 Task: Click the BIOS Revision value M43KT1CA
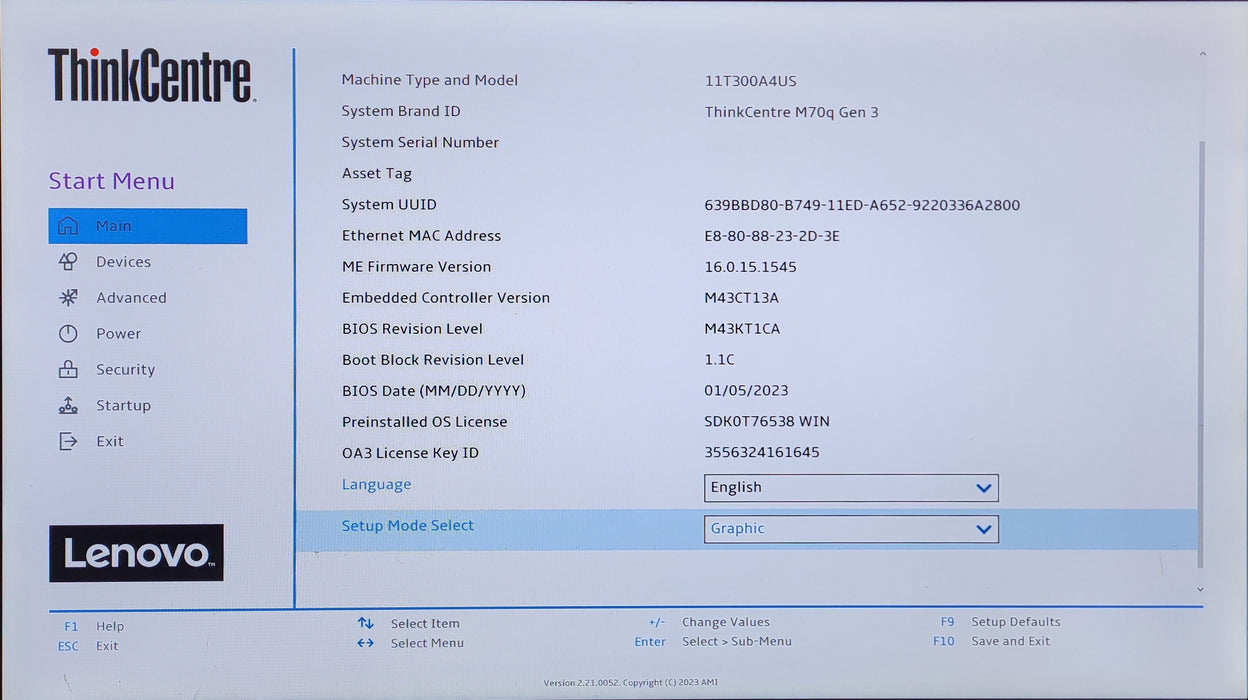click(x=742, y=329)
